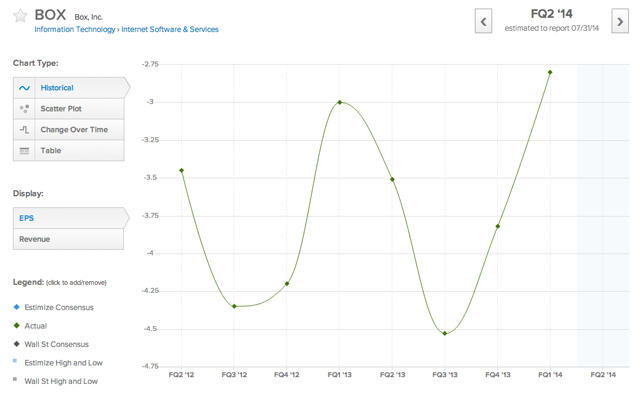The width and height of the screenshot is (640, 395).
Task: Click the FQ1 '13 actual data point
Action: (x=340, y=102)
